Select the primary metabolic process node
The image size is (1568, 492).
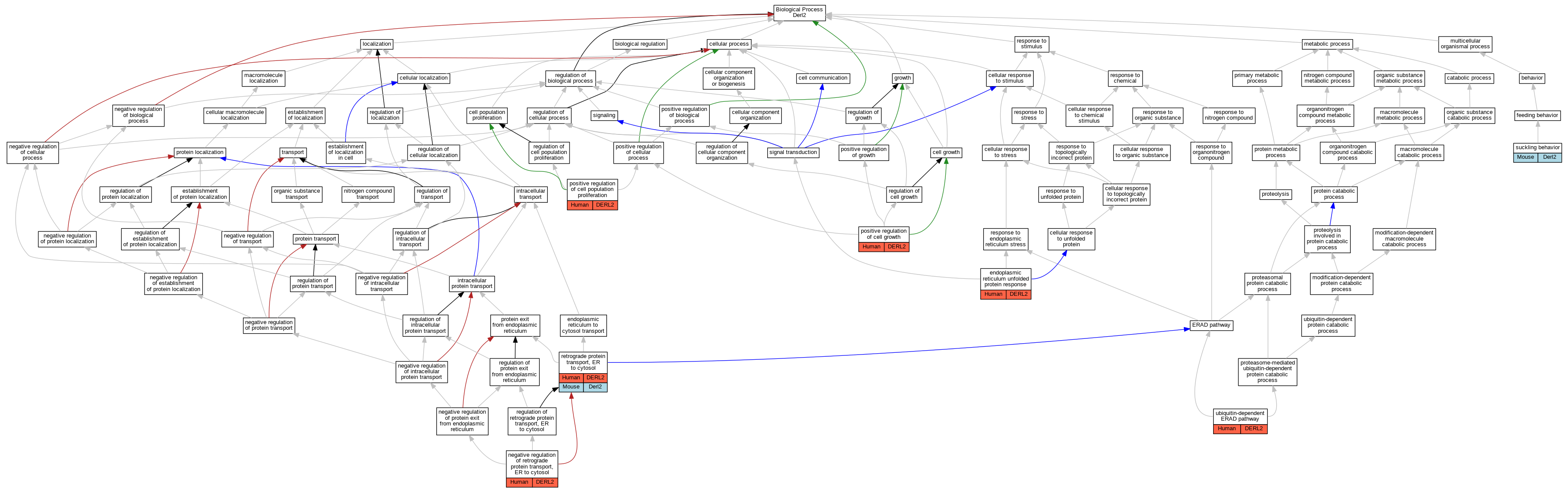pos(1256,78)
